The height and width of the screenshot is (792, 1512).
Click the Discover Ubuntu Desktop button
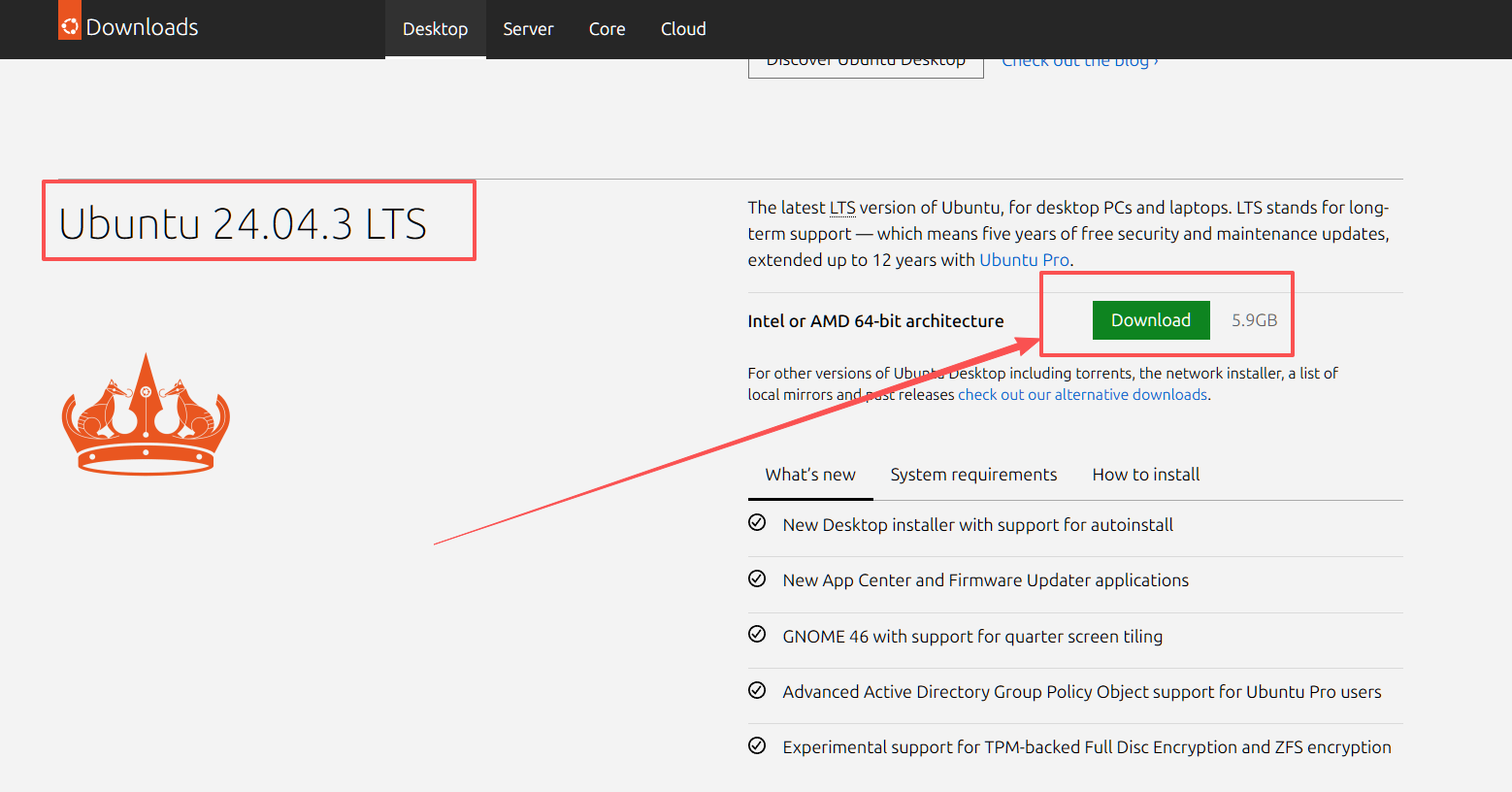coord(866,65)
